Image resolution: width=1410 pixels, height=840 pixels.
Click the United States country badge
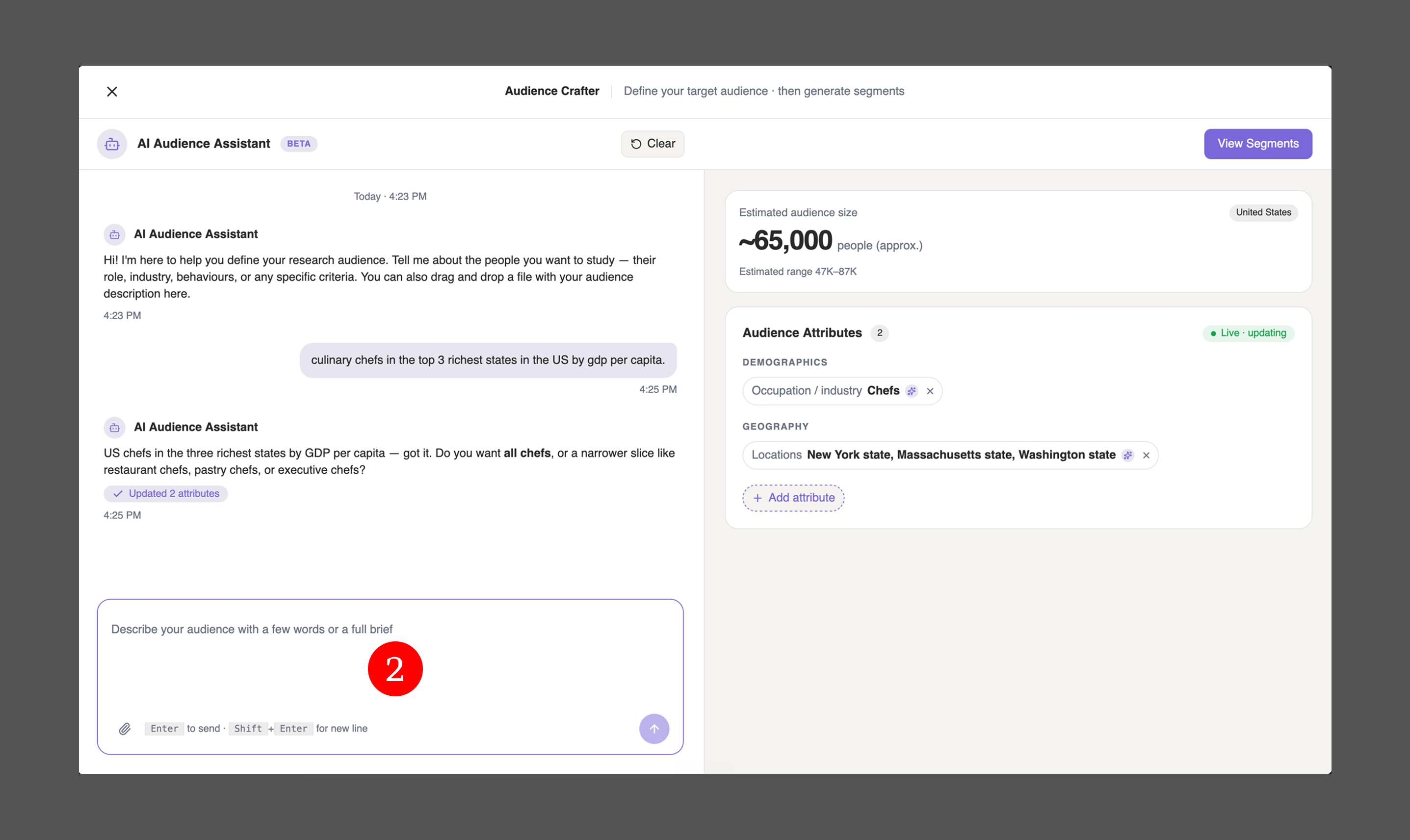pos(1263,212)
